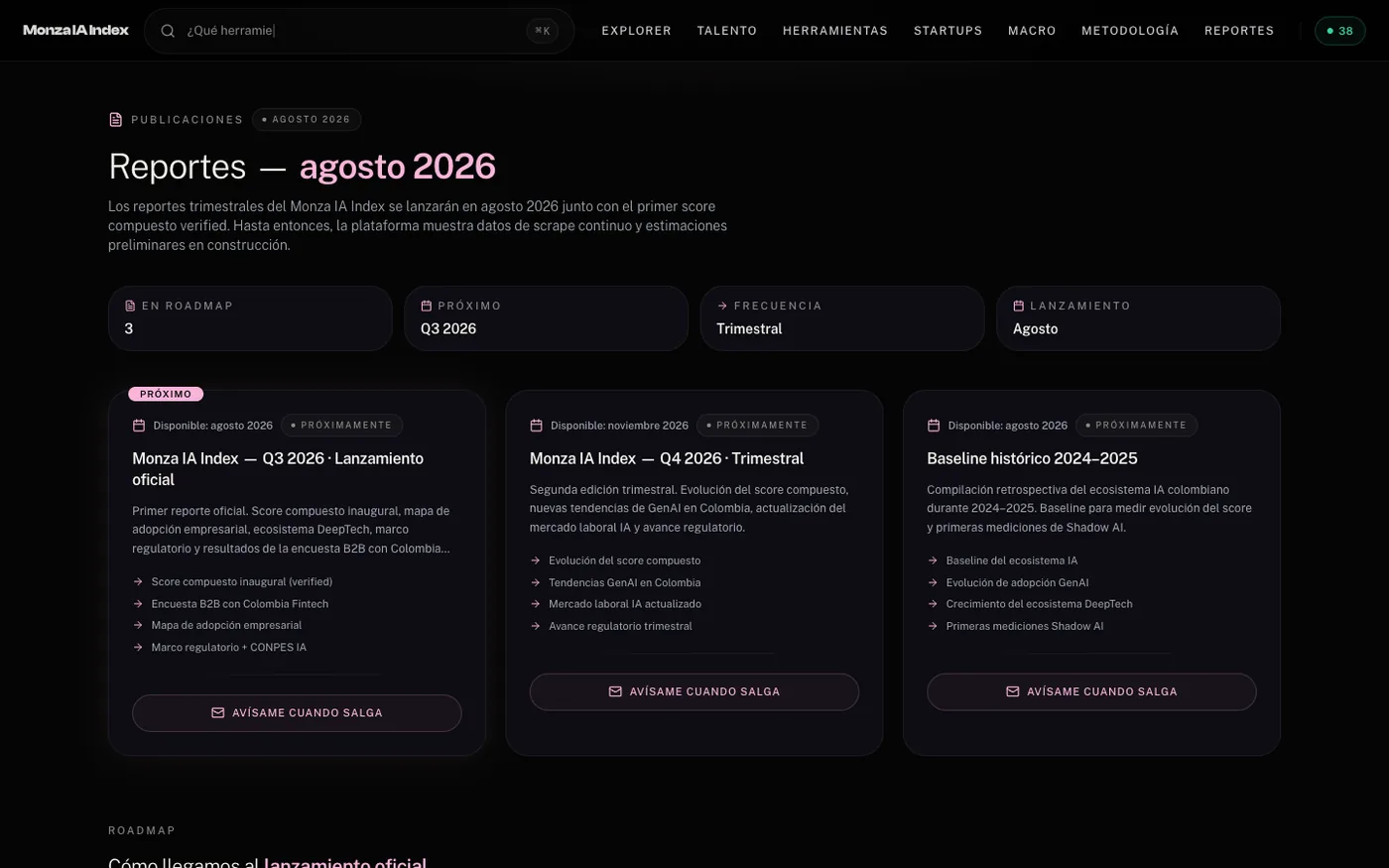
Task: Open Herramientas in the navigation
Action: pyautogui.click(x=834, y=31)
